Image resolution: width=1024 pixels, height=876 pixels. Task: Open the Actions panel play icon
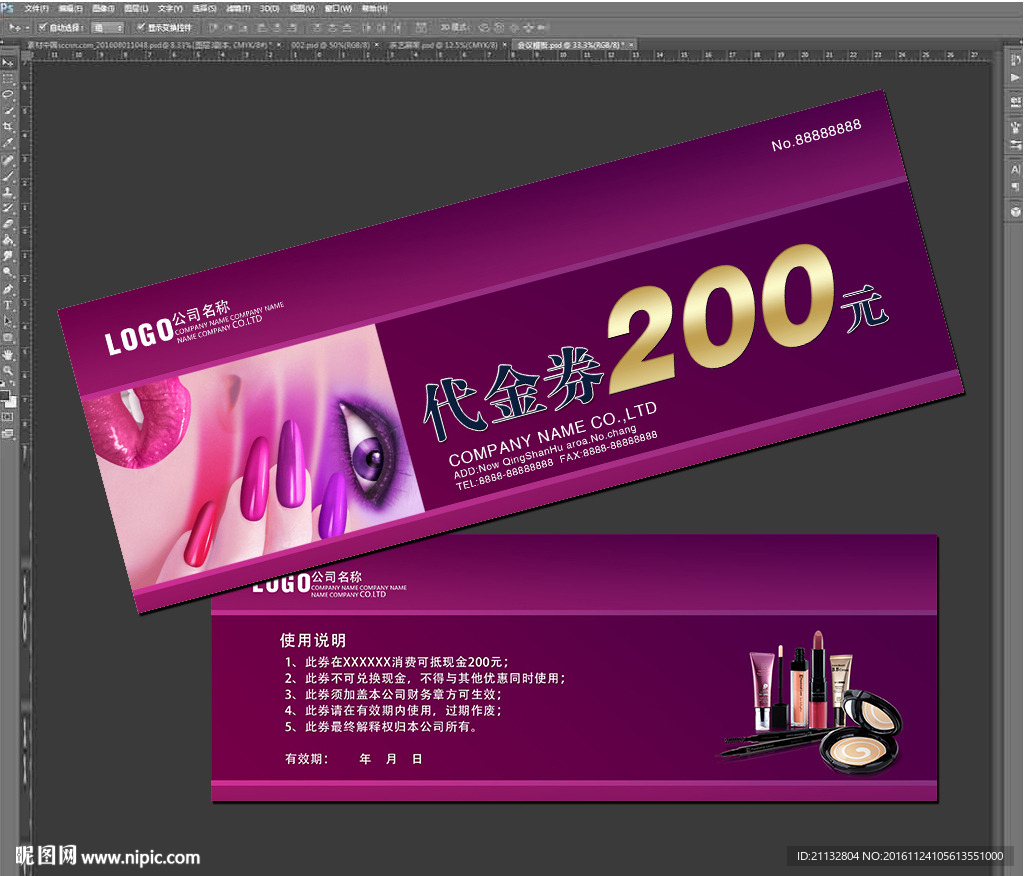click(1016, 78)
